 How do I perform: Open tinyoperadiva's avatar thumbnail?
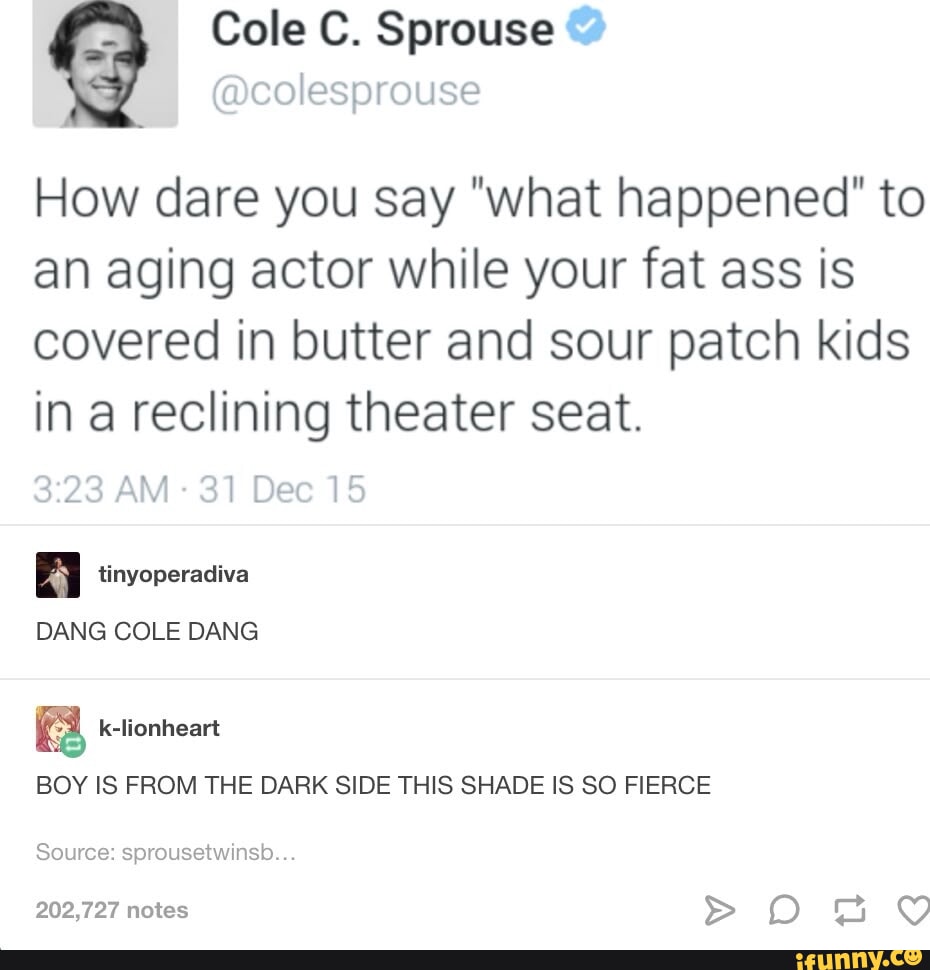click(x=58, y=575)
